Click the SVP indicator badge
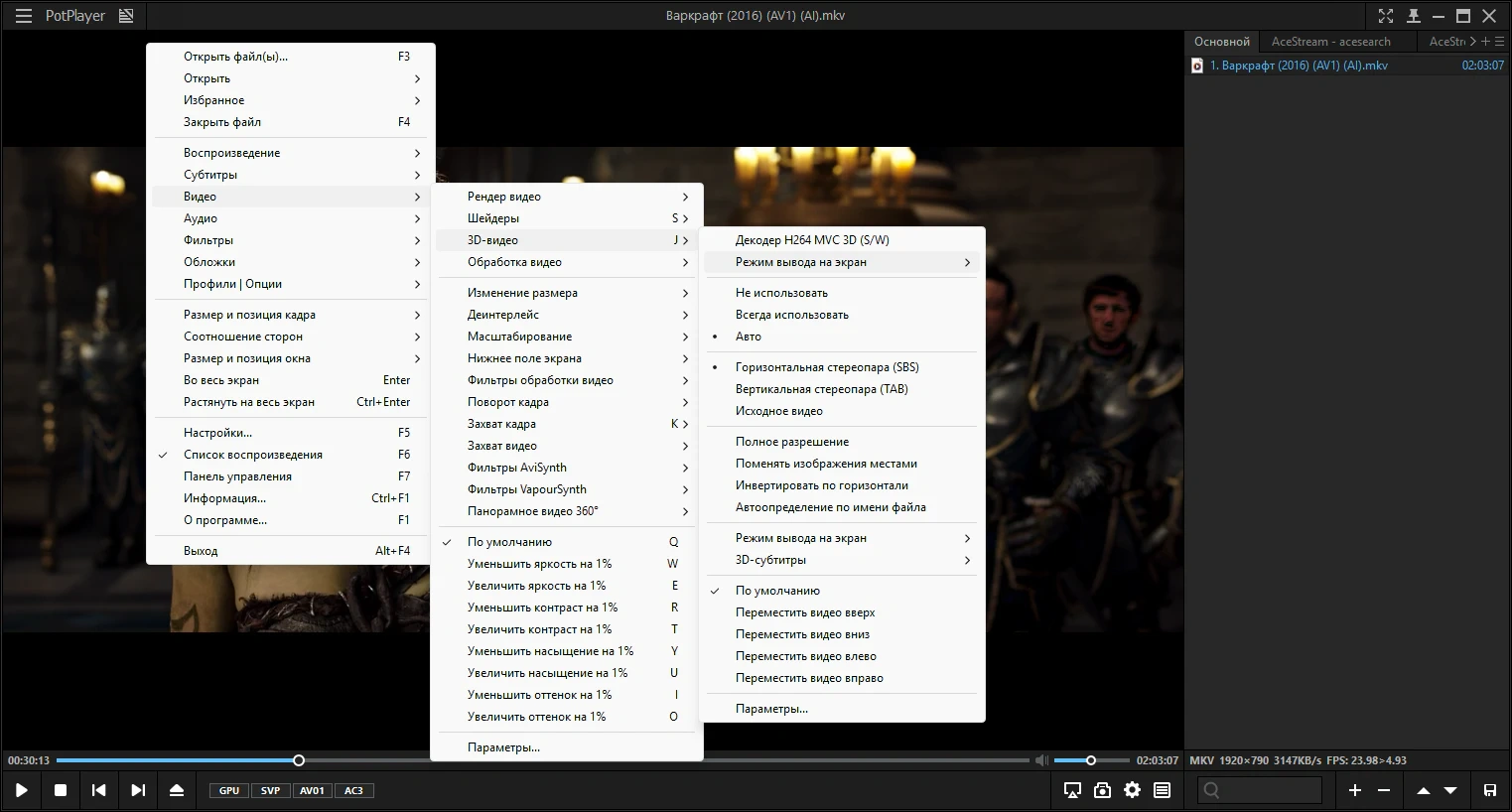Screen dimensions: 1512x812 [x=270, y=791]
